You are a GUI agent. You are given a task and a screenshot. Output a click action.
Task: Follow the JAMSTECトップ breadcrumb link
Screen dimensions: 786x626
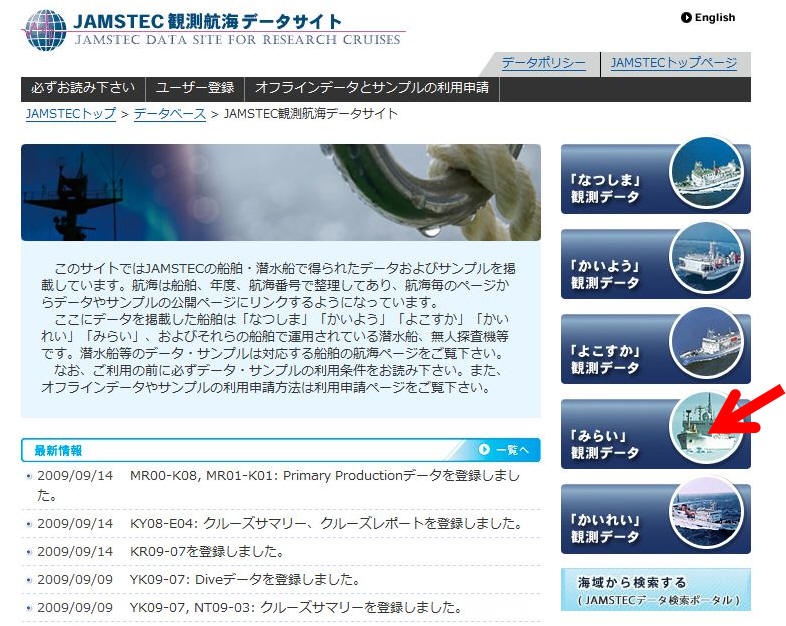[70, 114]
